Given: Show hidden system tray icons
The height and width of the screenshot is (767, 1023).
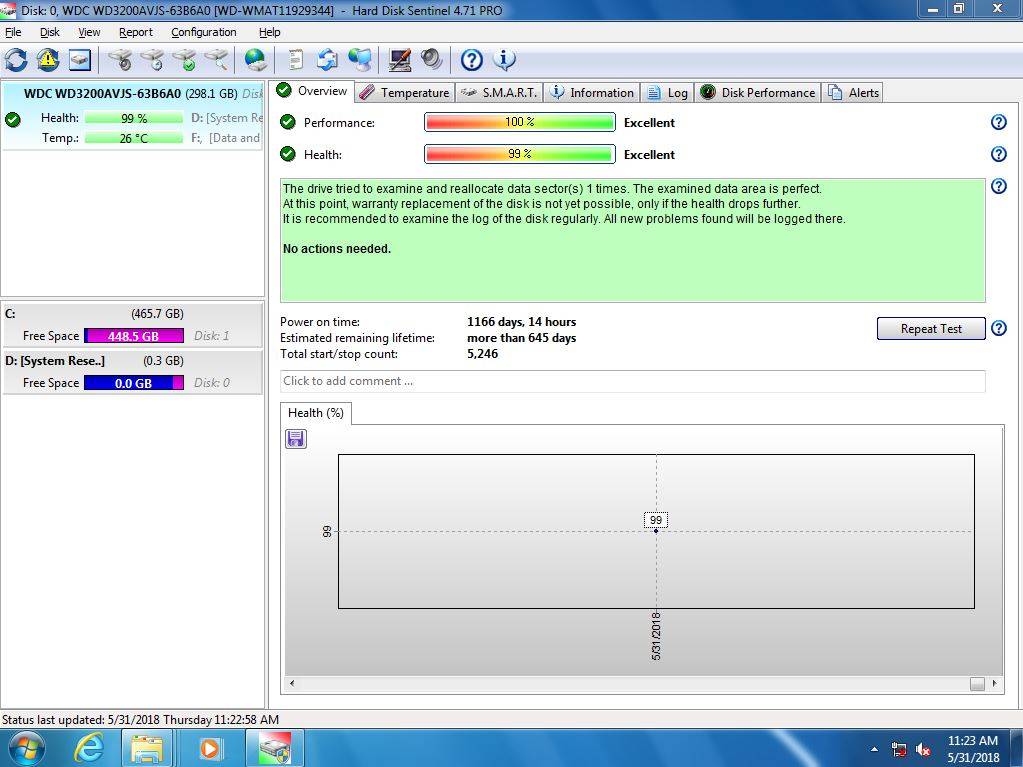Looking at the screenshot, I should pos(874,749).
